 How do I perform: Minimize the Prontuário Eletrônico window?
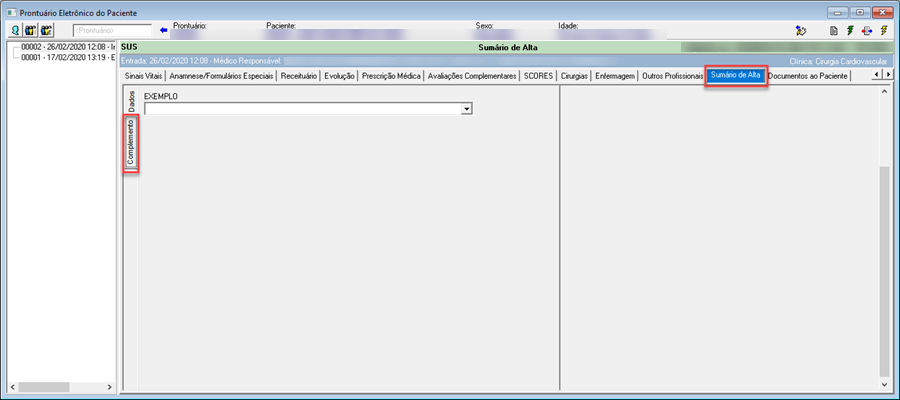839,12
